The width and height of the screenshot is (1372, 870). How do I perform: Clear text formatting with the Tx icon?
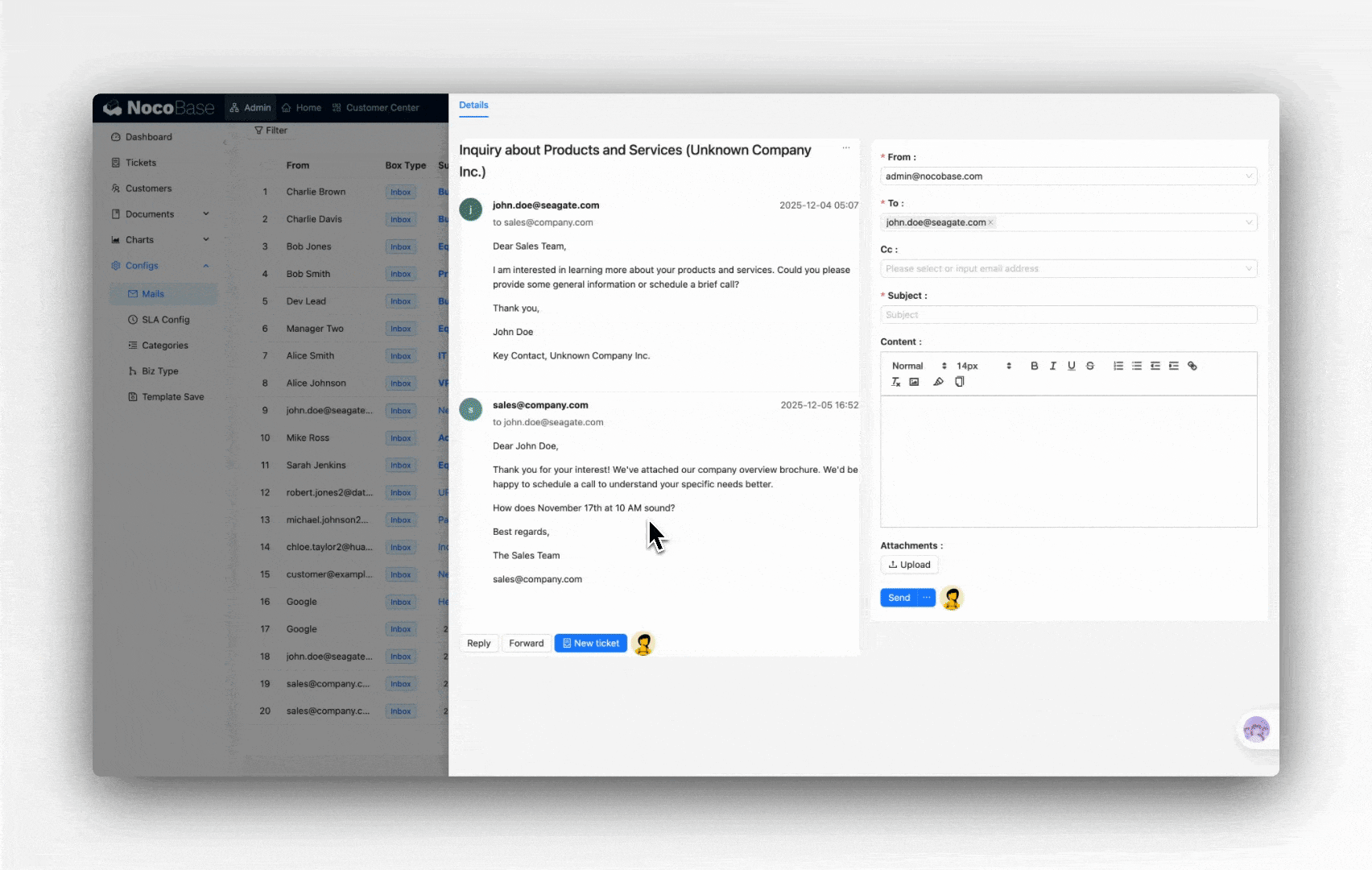[895, 382]
